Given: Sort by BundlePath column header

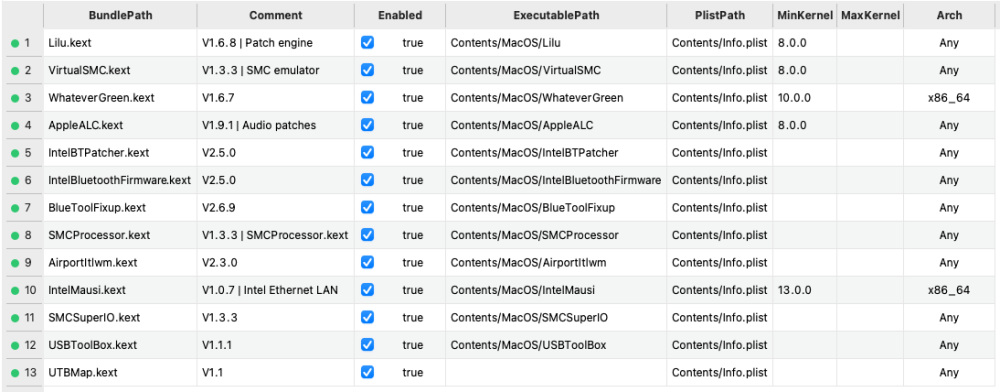Looking at the screenshot, I should (x=120, y=15).
